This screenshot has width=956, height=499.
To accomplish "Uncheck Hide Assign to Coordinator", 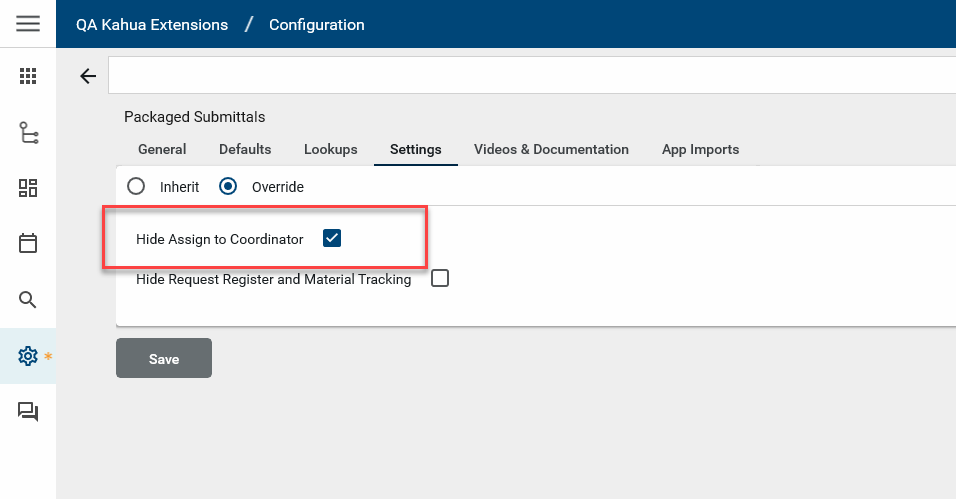I will 333,238.
